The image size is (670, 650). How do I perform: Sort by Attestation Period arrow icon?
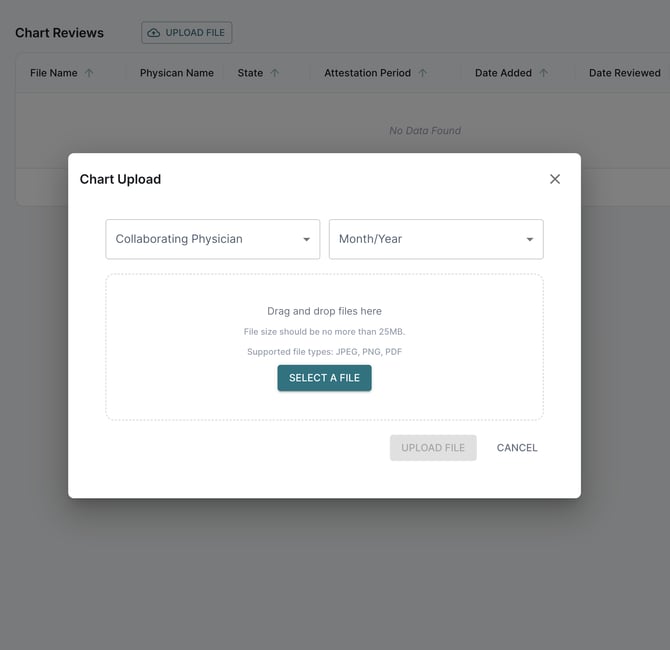[423, 73]
